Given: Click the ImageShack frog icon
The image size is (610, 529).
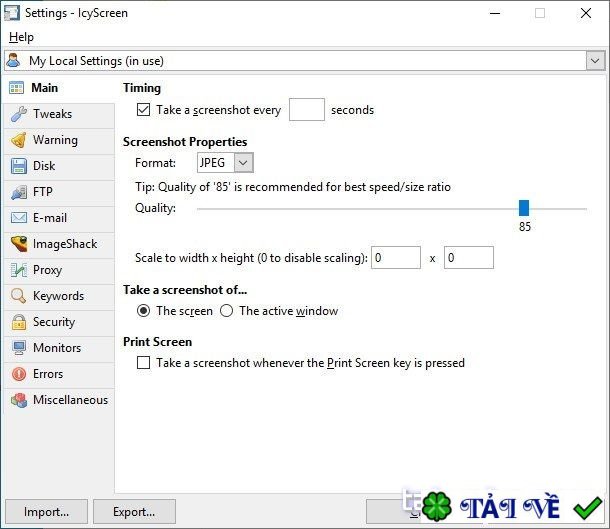Looking at the screenshot, I should [x=19, y=244].
